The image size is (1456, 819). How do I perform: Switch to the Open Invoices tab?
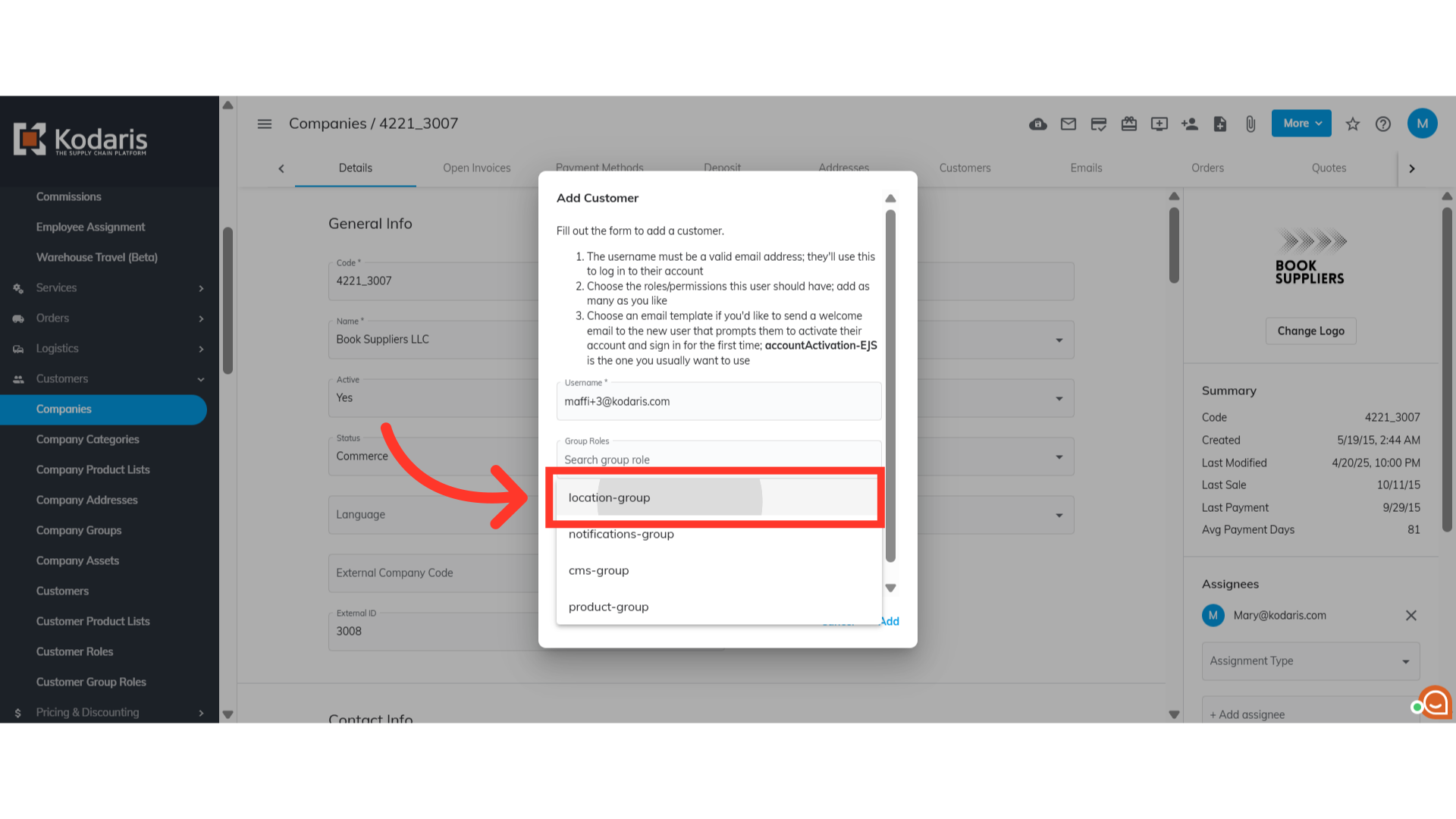pyautogui.click(x=476, y=168)
